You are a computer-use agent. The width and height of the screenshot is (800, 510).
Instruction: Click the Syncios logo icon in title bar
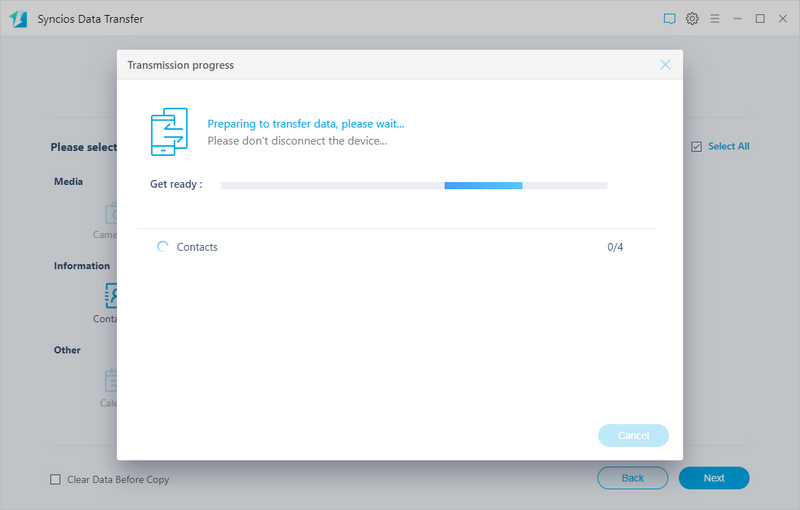[x=18, y=19]
